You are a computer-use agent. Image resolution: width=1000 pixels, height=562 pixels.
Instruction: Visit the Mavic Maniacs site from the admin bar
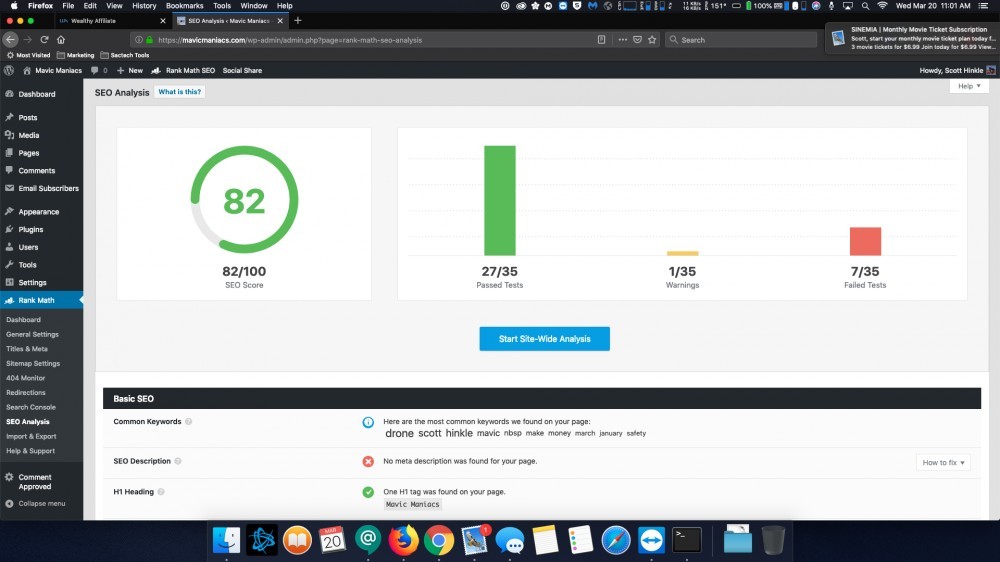pyautogui.click(x=53, y=70)
